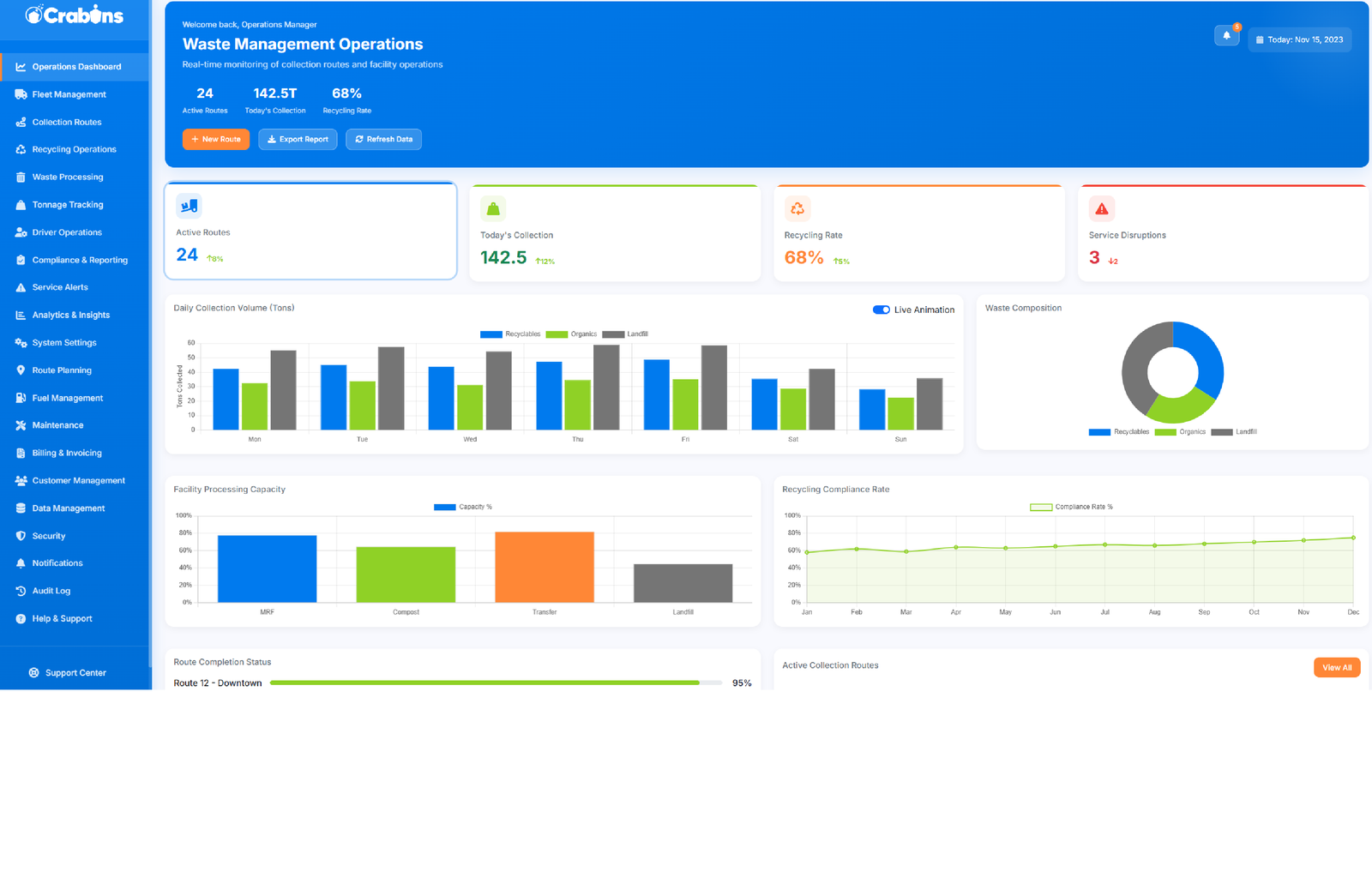Click View All for Active Collection Routes
This screenshot has height=878, width=1372.
(x=1336, y=667)
